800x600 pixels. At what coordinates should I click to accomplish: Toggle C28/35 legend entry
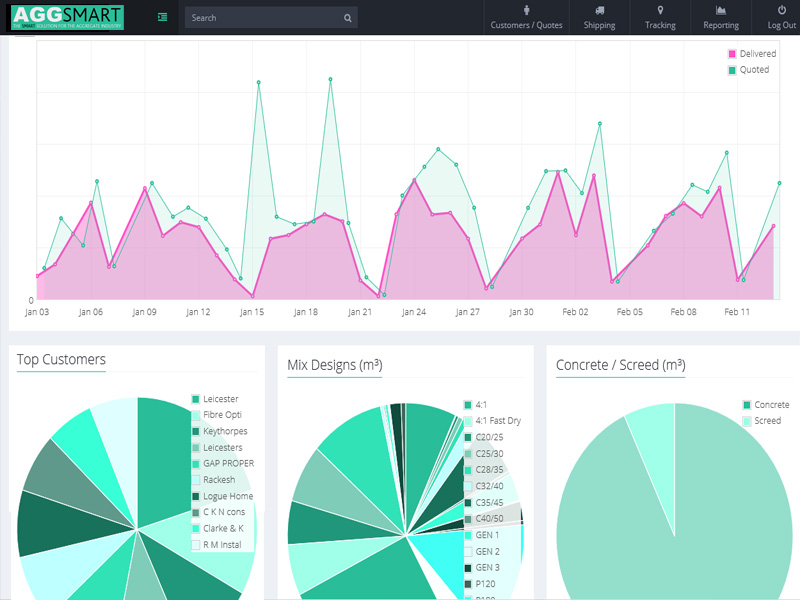click(x=484, y=470)
